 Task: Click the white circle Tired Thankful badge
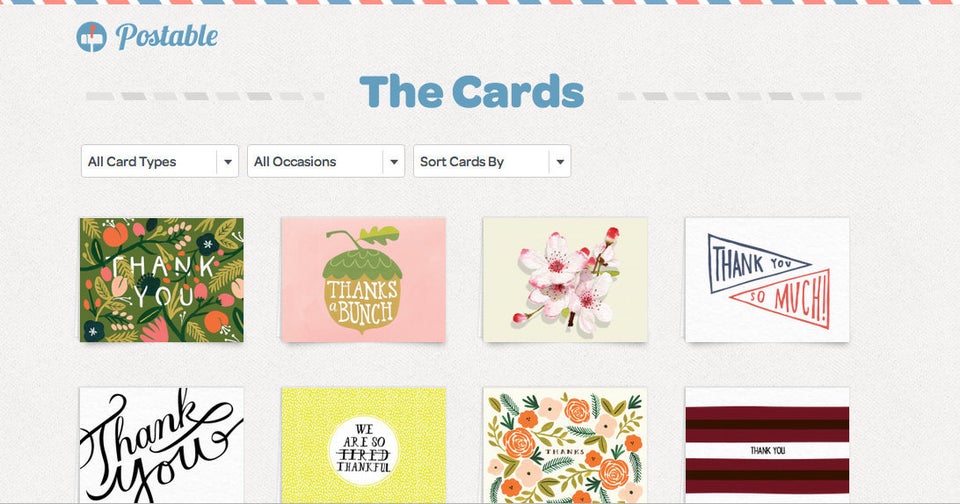coord(363,453)
